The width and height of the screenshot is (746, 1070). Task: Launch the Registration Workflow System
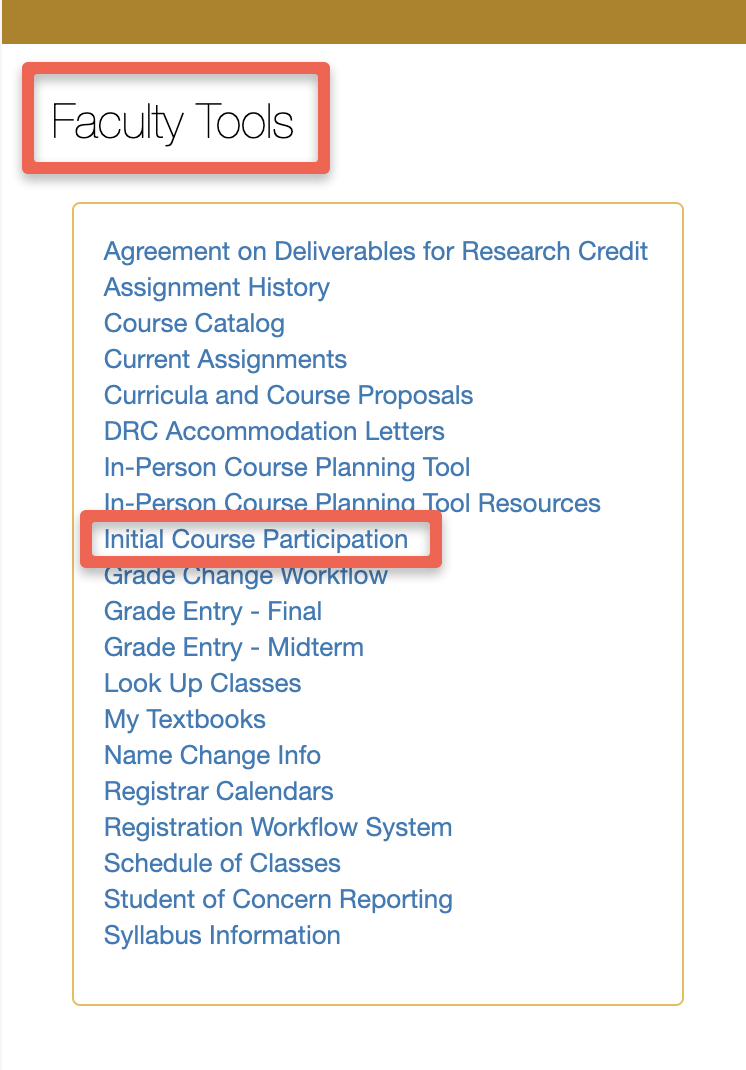[x=278, y=827]
